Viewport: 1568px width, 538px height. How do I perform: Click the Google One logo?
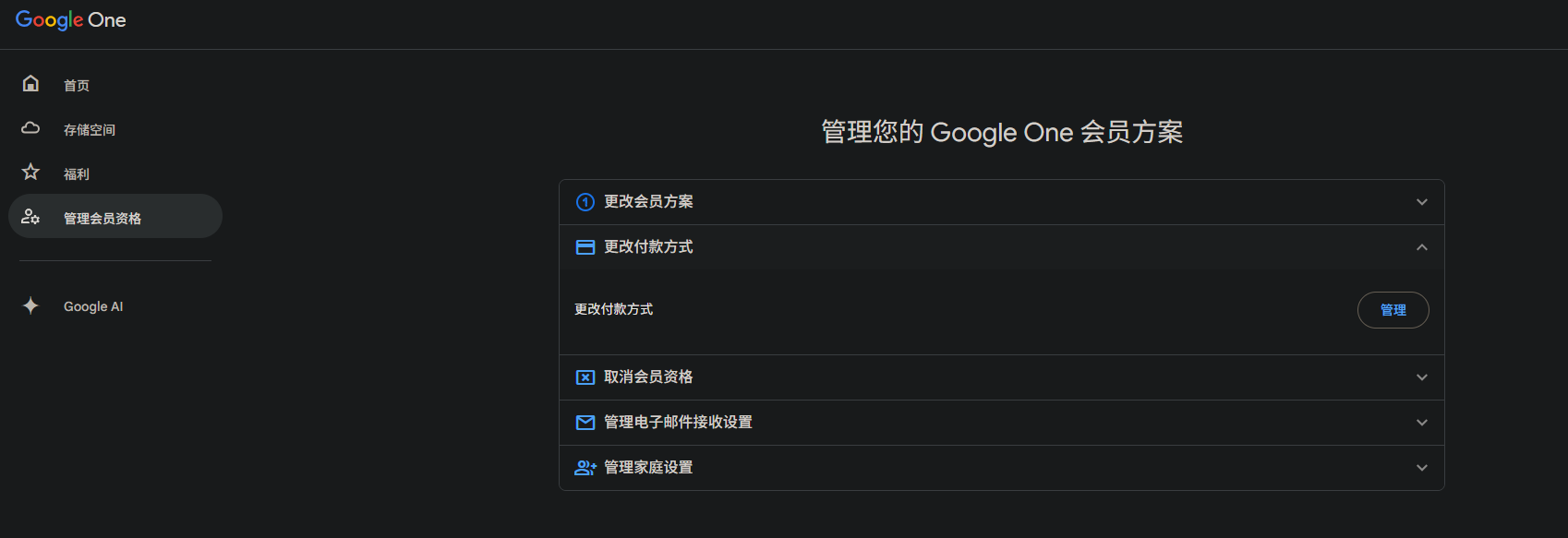71,19
